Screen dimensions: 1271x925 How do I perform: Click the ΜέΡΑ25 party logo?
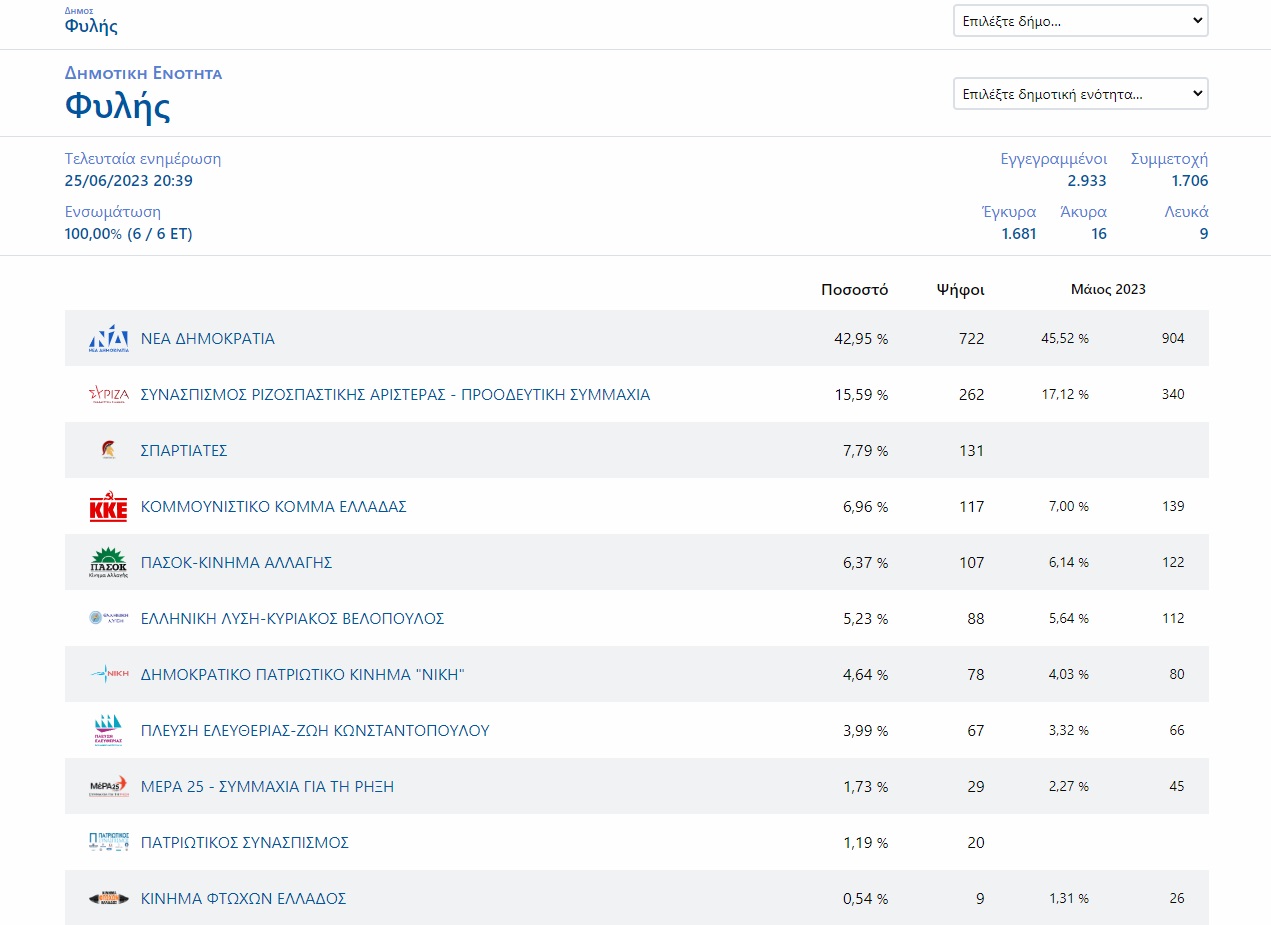pos(108,787)
